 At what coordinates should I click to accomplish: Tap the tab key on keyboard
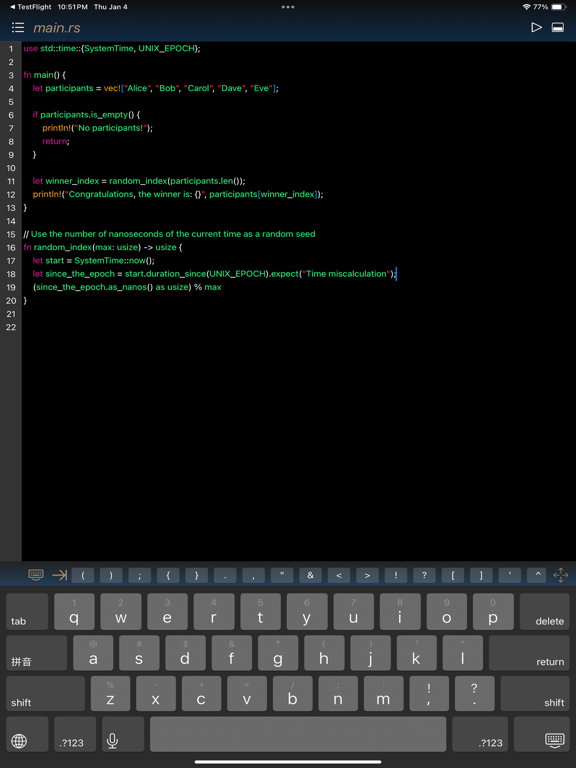(27, 612)
